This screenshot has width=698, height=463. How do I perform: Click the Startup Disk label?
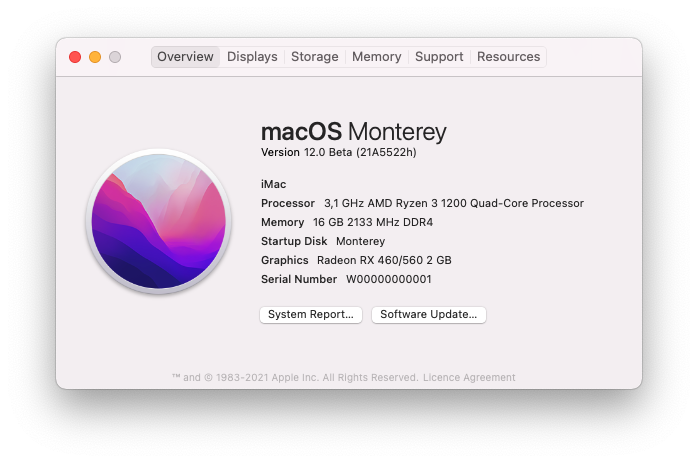point(294,241)
